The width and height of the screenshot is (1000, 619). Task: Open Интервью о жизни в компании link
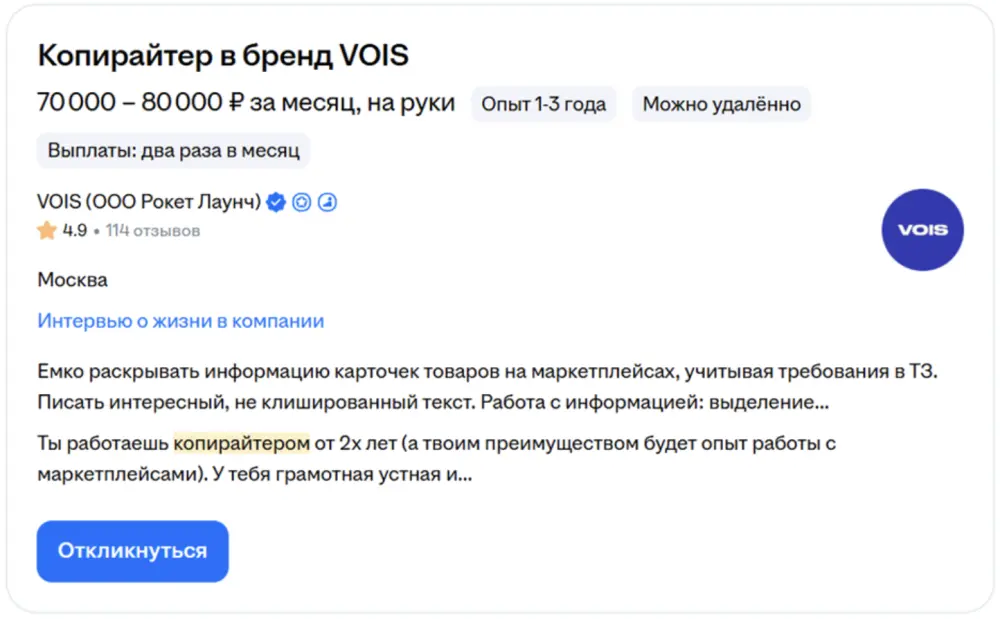[x=180, y=321]
